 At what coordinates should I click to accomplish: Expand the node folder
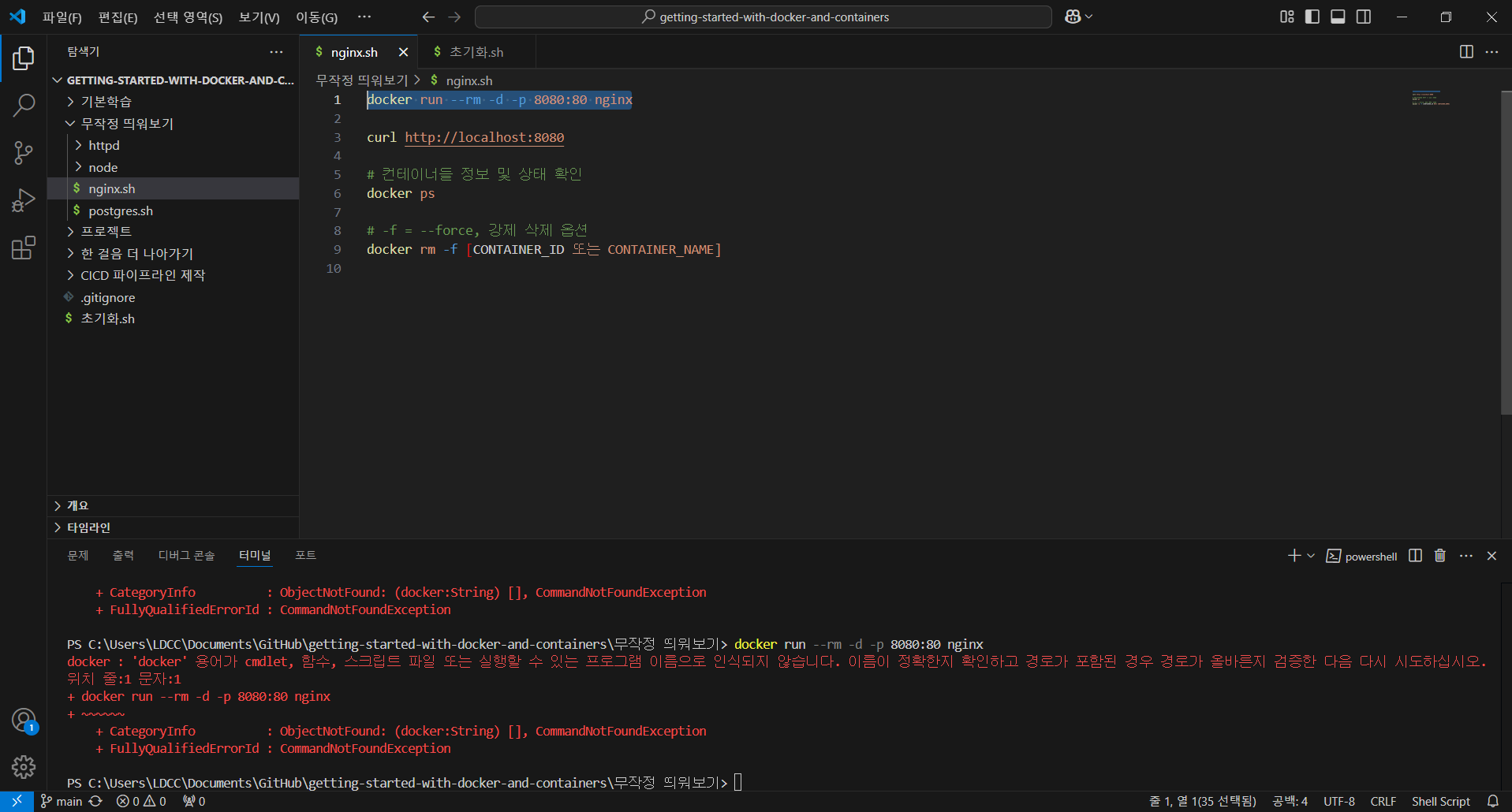[x=173, y=167]
